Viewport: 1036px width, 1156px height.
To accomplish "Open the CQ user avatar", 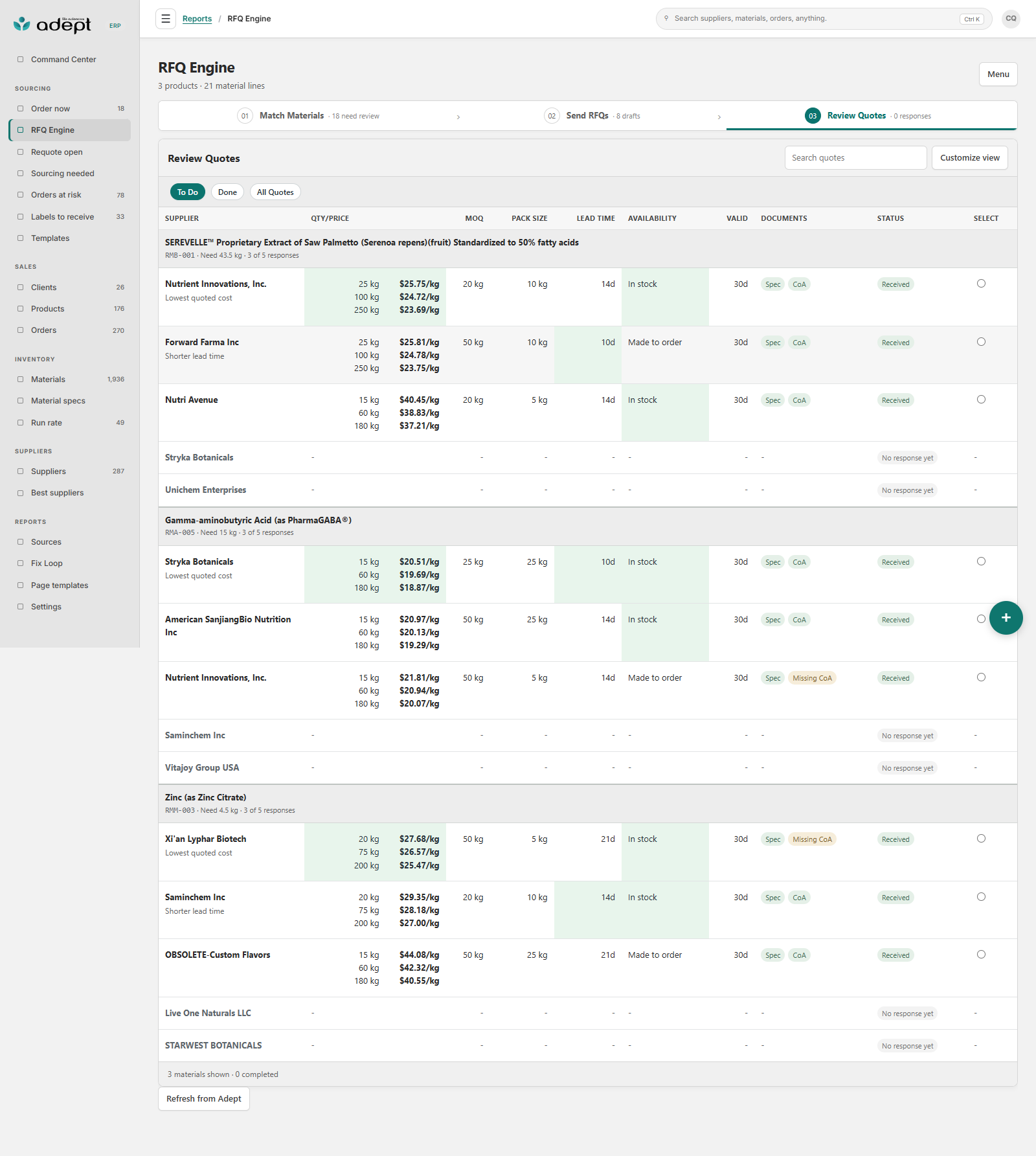I will click(1011, 19).
